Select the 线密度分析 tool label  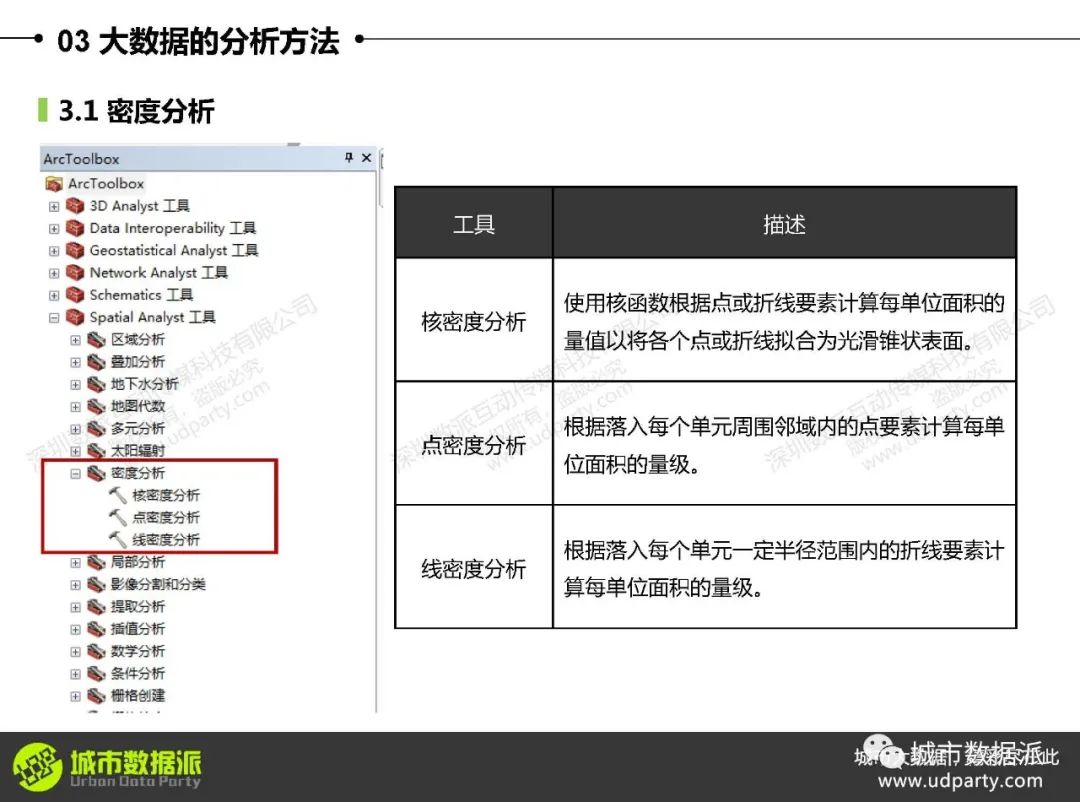(x=166, y=539)
